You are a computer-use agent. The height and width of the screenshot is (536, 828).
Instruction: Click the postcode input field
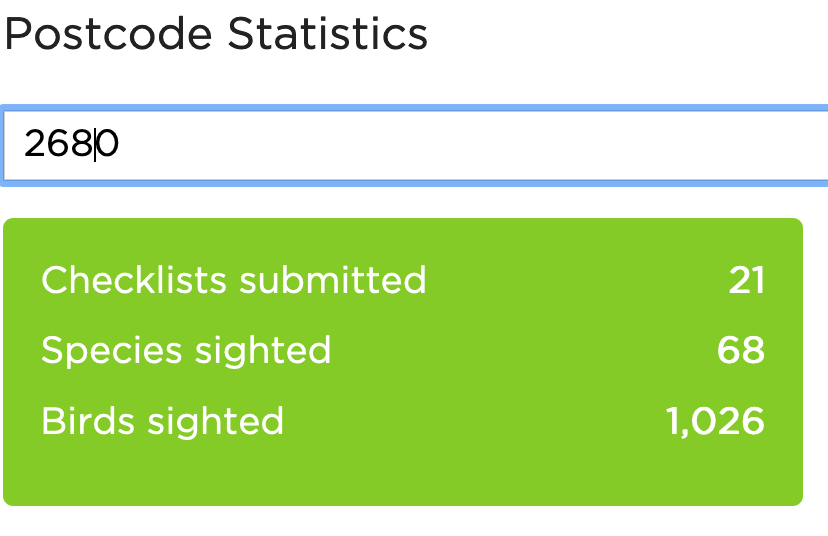click(x=414, y=146)
